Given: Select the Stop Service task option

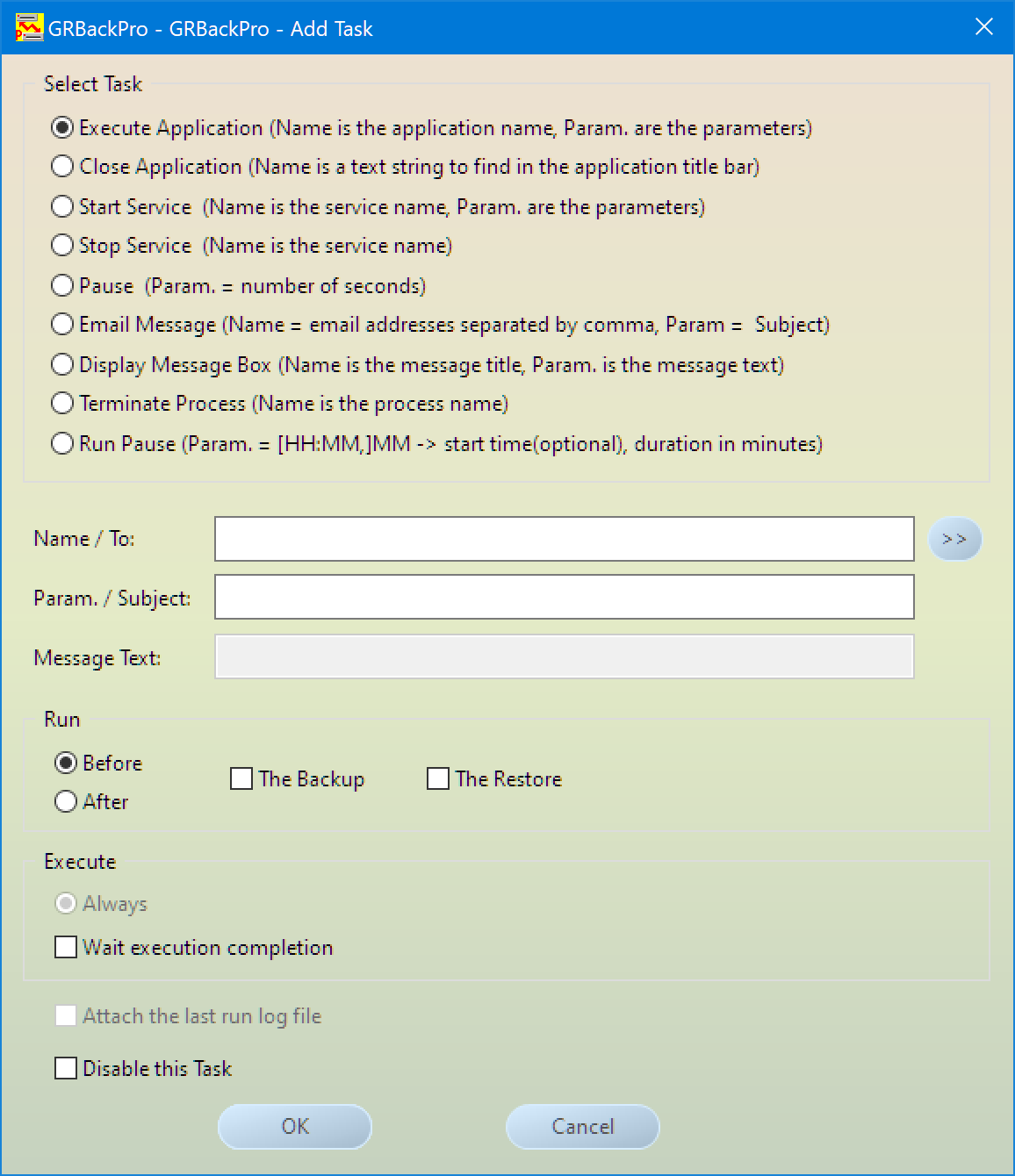Looking at the screenshot, I should click(62, 245).
